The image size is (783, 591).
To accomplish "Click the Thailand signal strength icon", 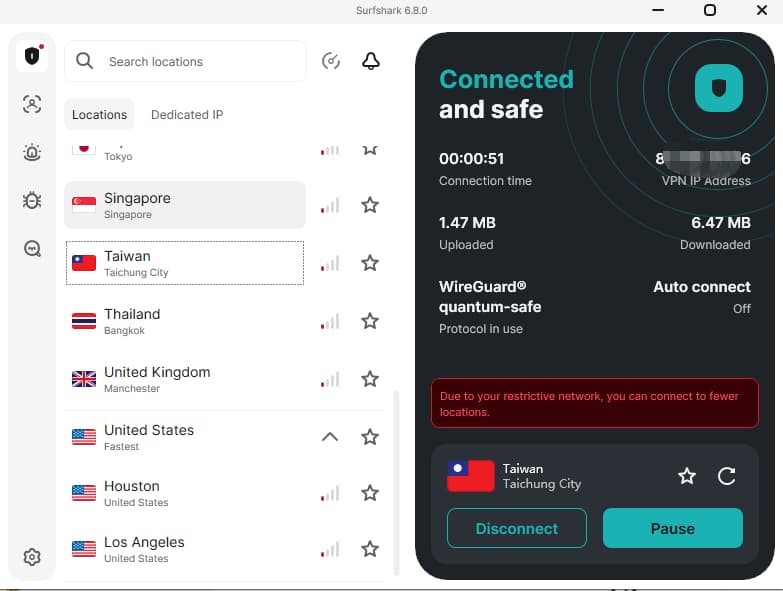I will point(330,321).
